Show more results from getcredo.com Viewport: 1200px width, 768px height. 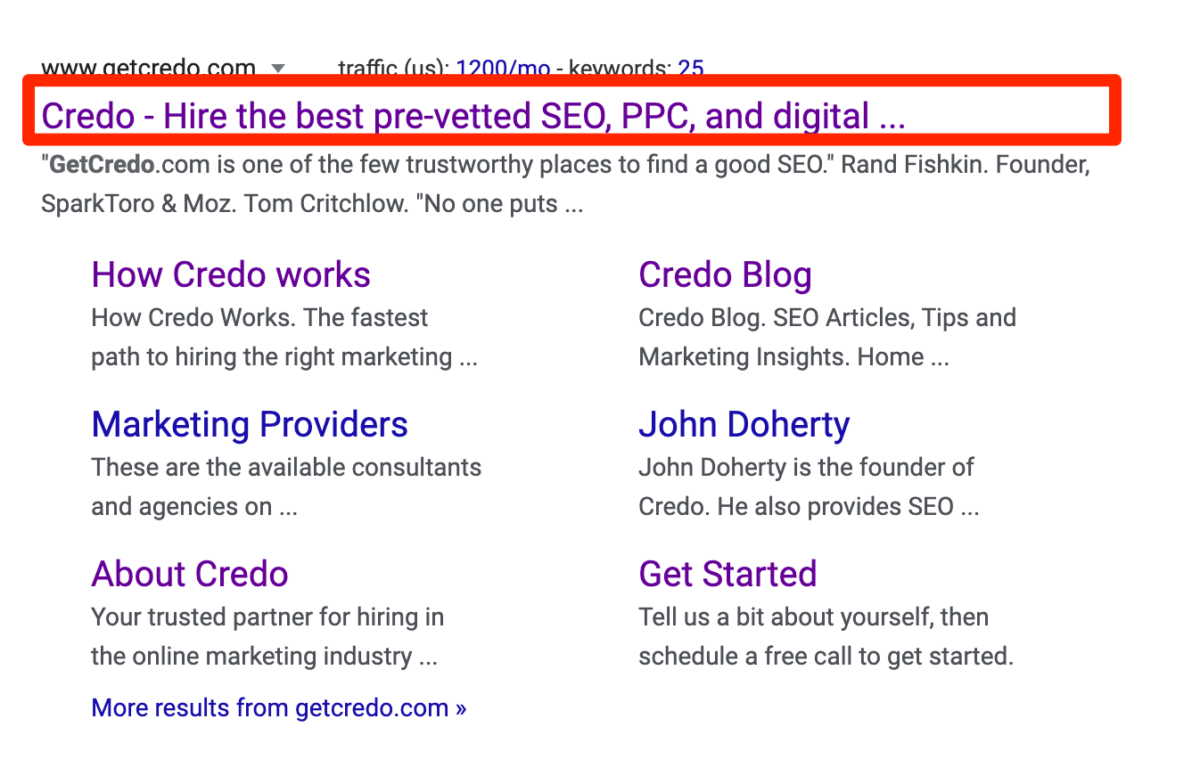coord(279,708)
